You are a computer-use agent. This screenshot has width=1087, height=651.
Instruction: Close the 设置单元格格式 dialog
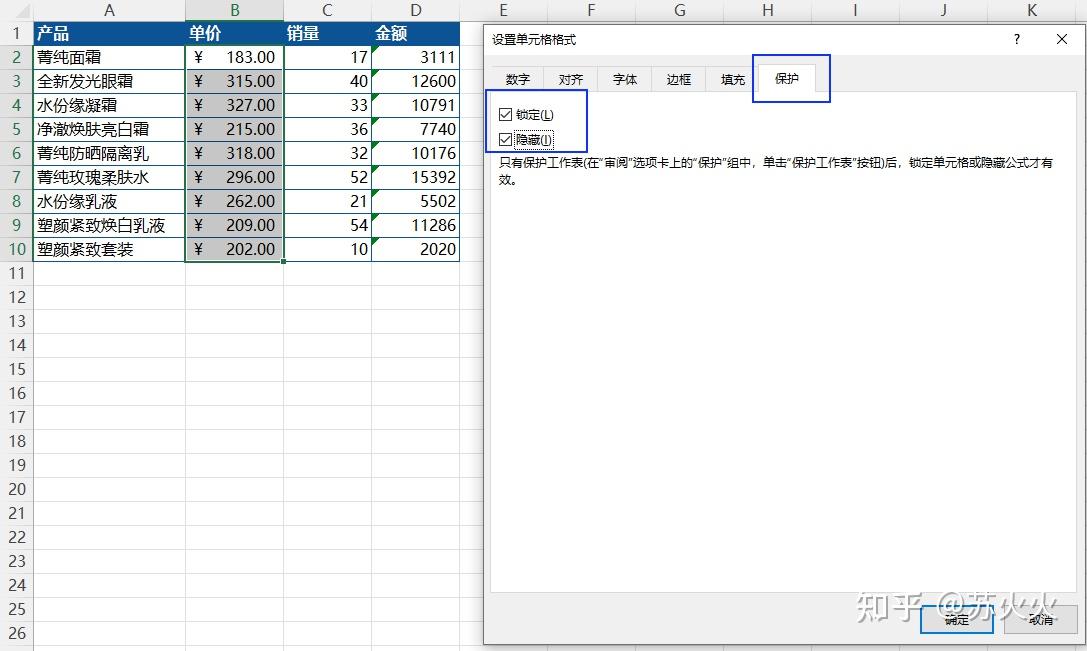1061,40
